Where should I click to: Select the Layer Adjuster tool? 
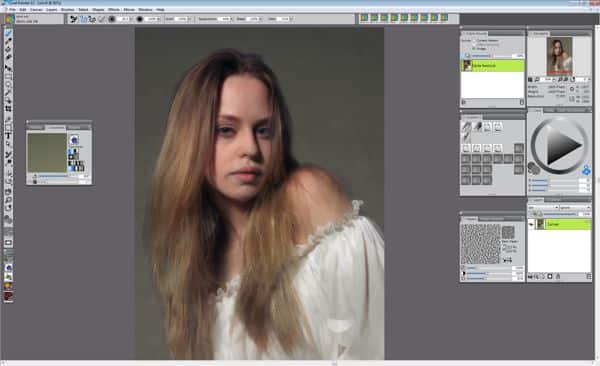[x=8, y=68]
